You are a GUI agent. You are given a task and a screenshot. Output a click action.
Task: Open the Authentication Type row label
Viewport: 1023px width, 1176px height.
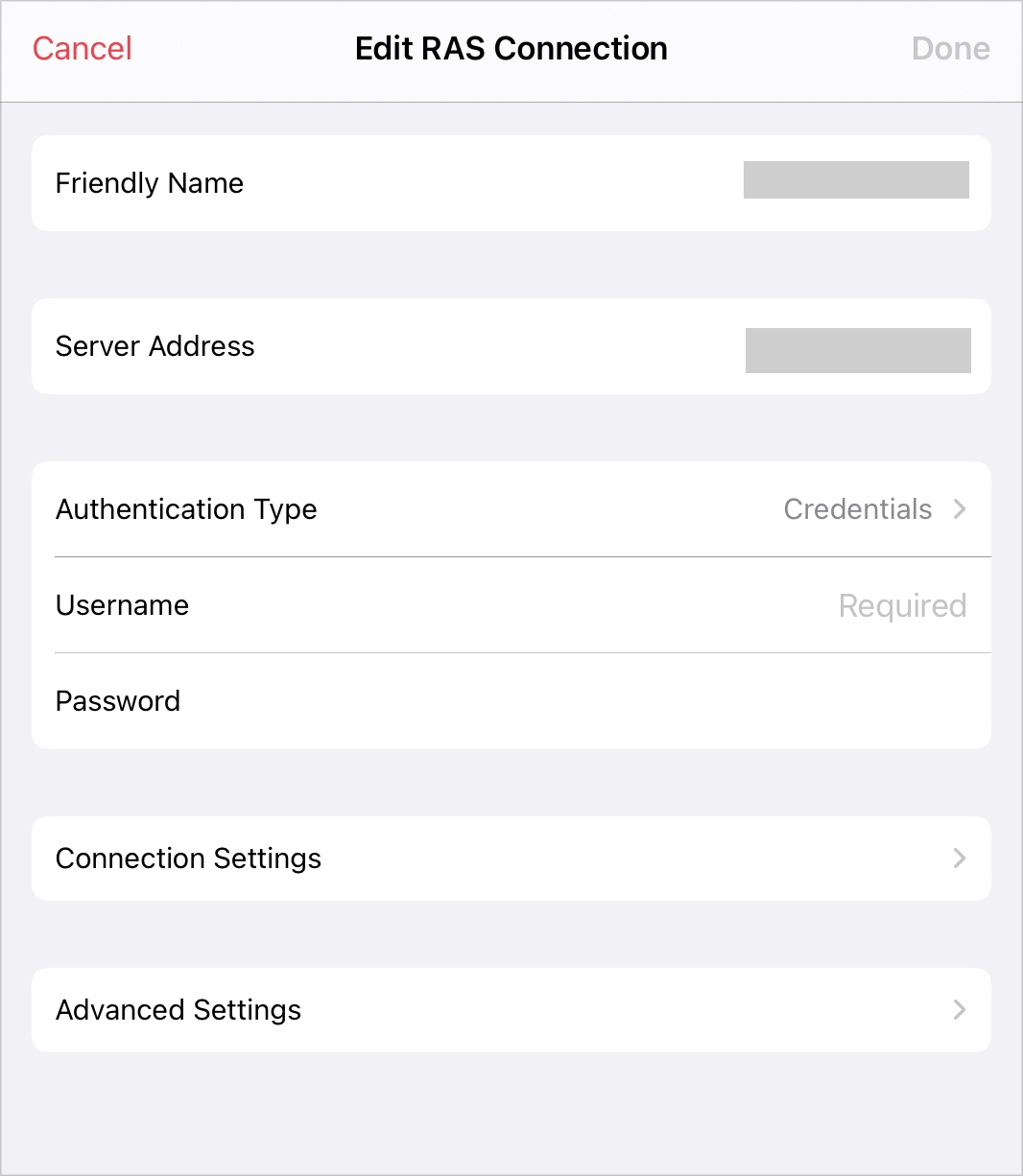point(186,509)
